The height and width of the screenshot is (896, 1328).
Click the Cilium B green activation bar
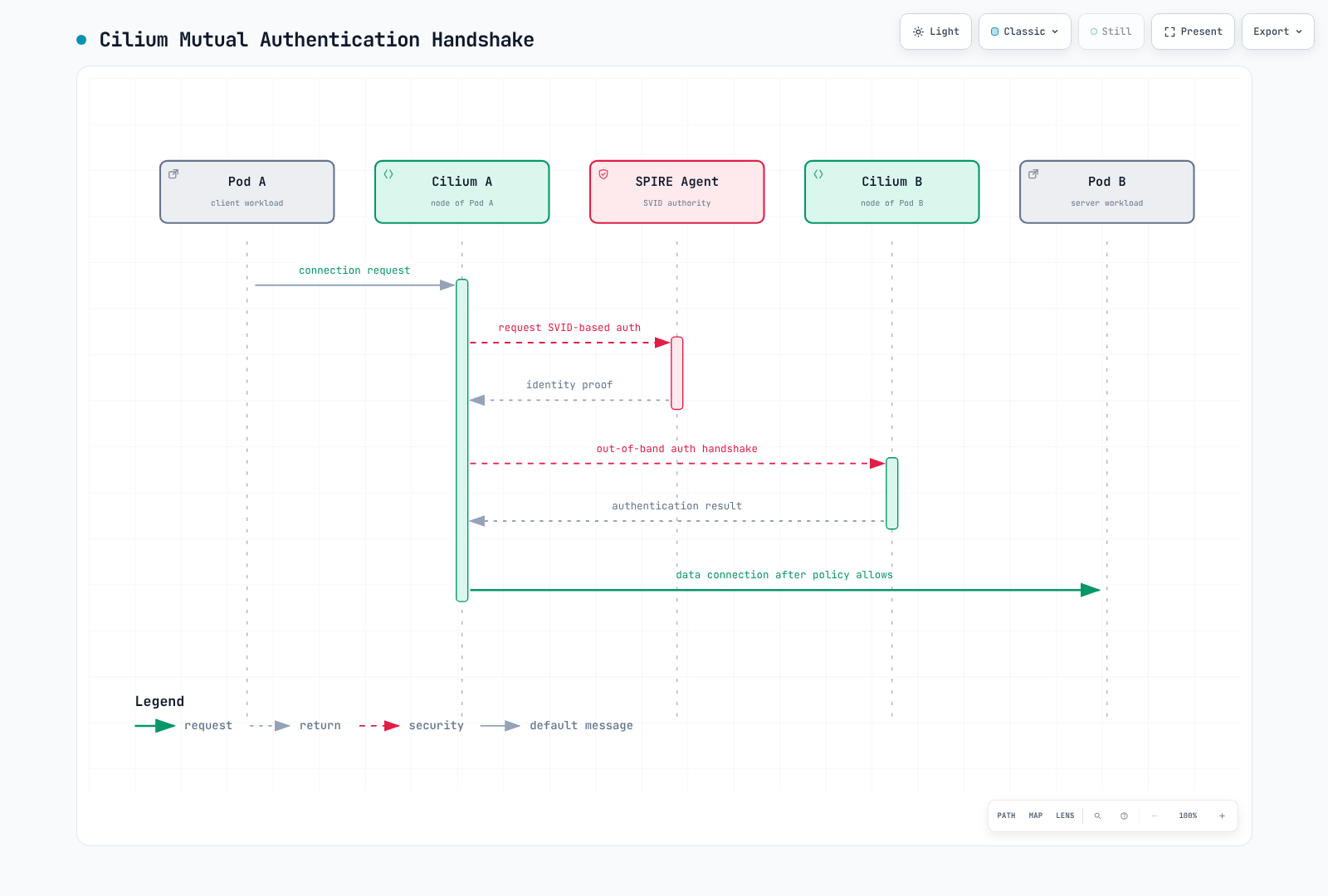pos(892,494)
